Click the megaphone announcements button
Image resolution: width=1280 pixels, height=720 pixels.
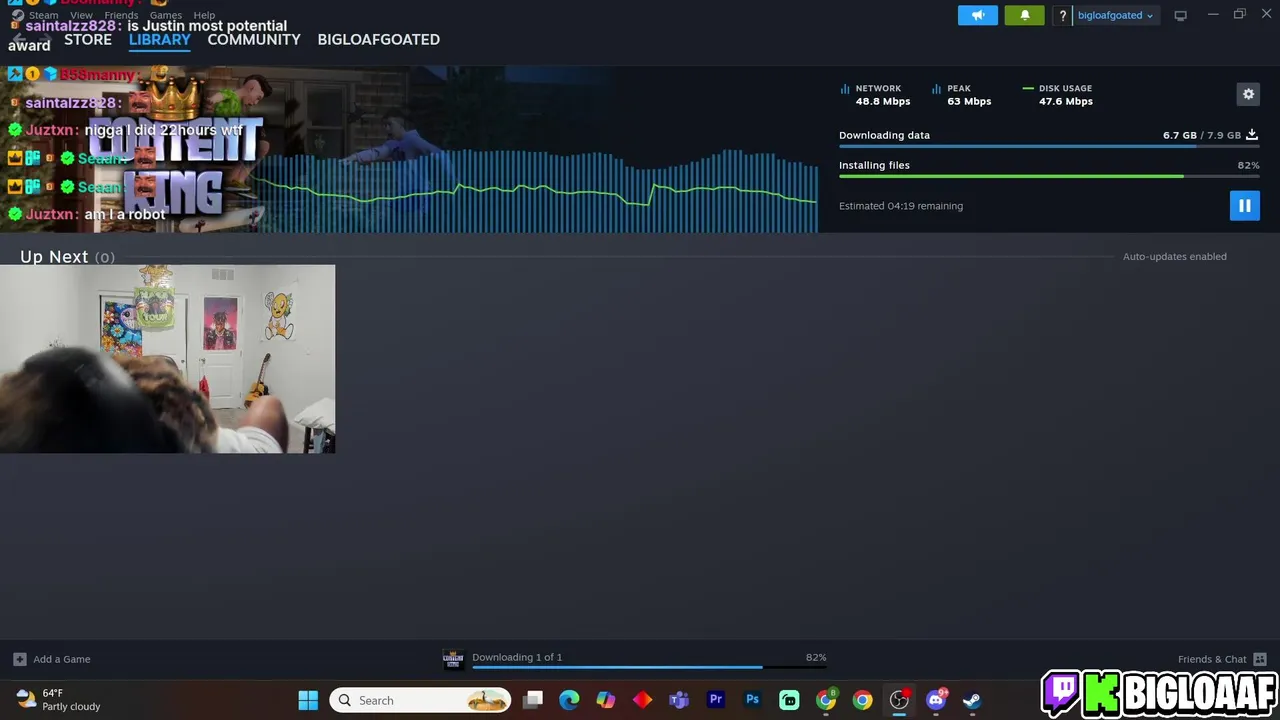(978, 15)
